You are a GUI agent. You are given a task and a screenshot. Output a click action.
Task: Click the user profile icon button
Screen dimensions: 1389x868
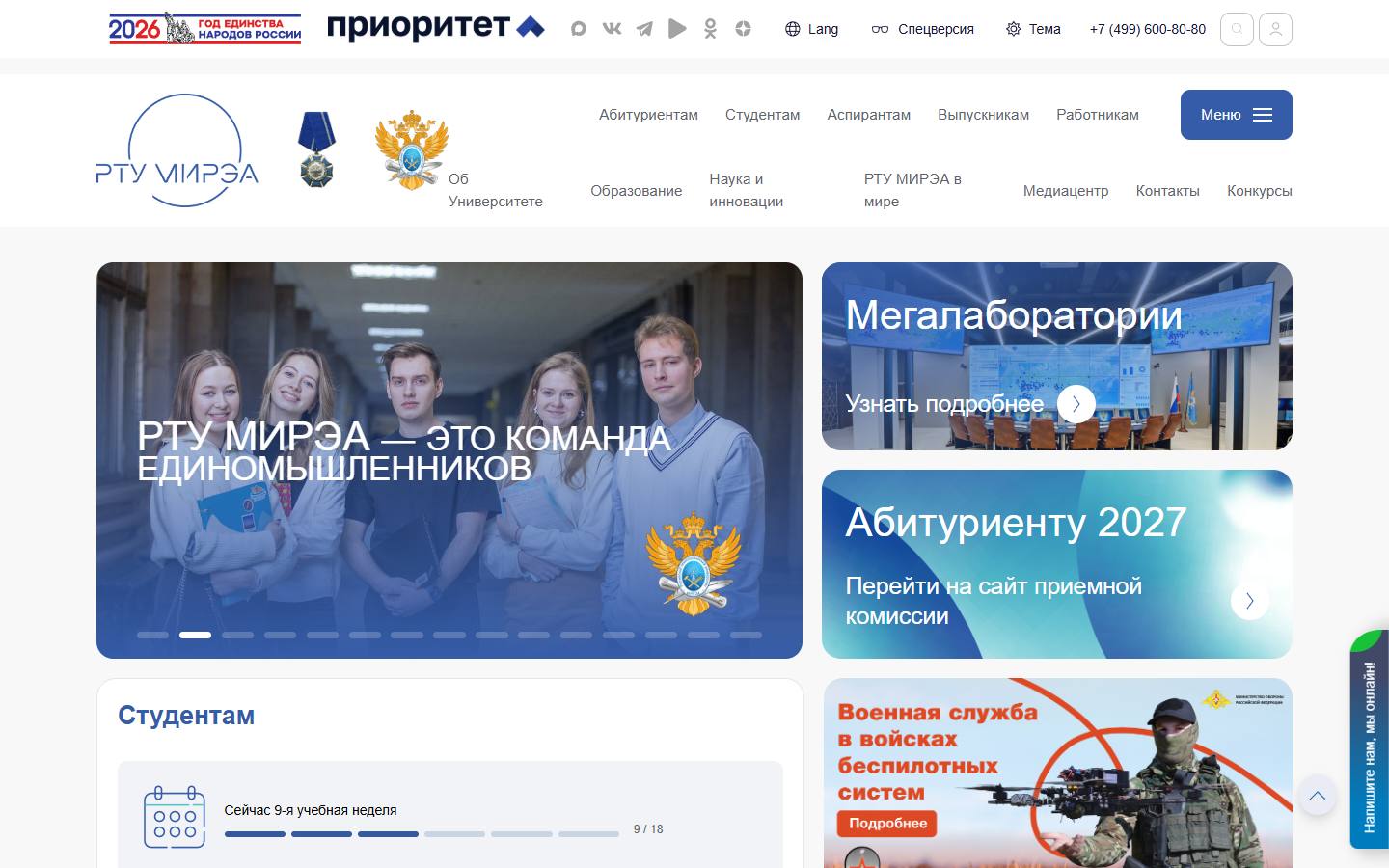pyautogui.click(x=1275, y=29)
